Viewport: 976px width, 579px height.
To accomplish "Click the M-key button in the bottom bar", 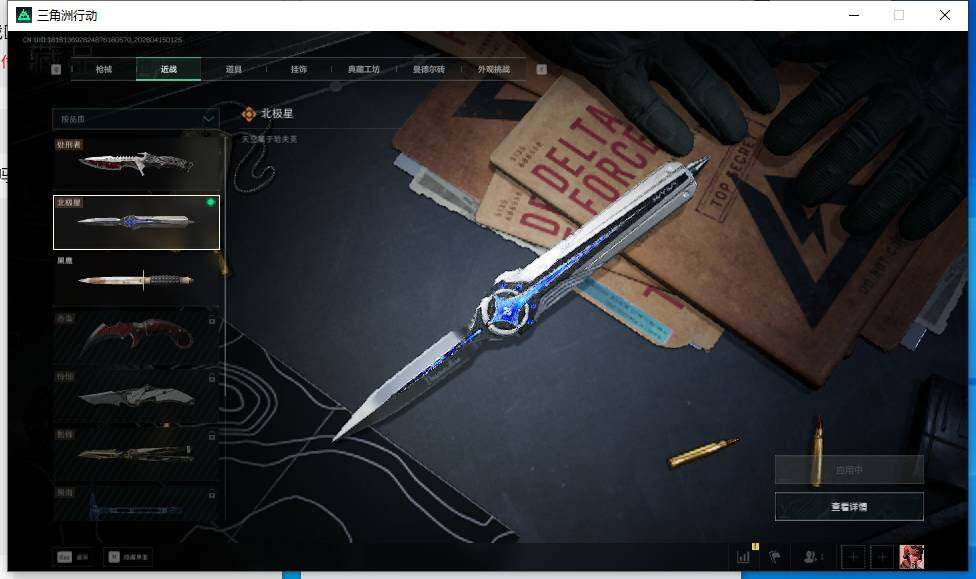I will tap(128, 557).
